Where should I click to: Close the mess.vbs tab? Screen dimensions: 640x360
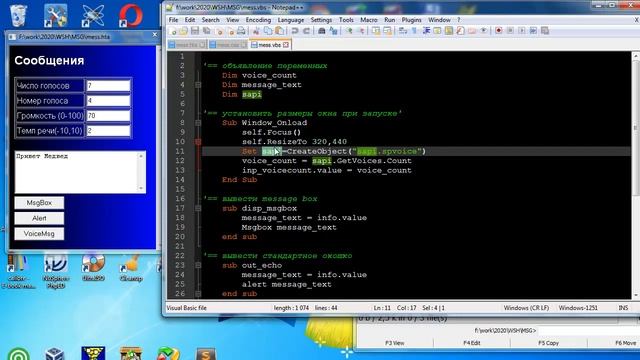click(x=286, y=45)
